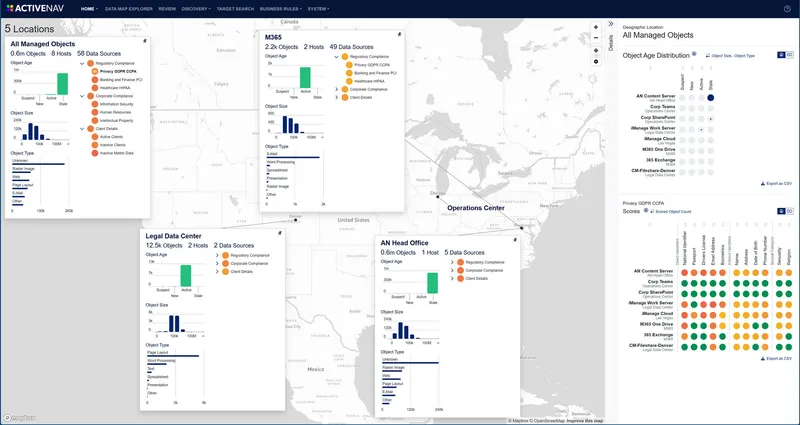
Task: Click pin icon on Legal Data Center card
Action: point(280,235)
